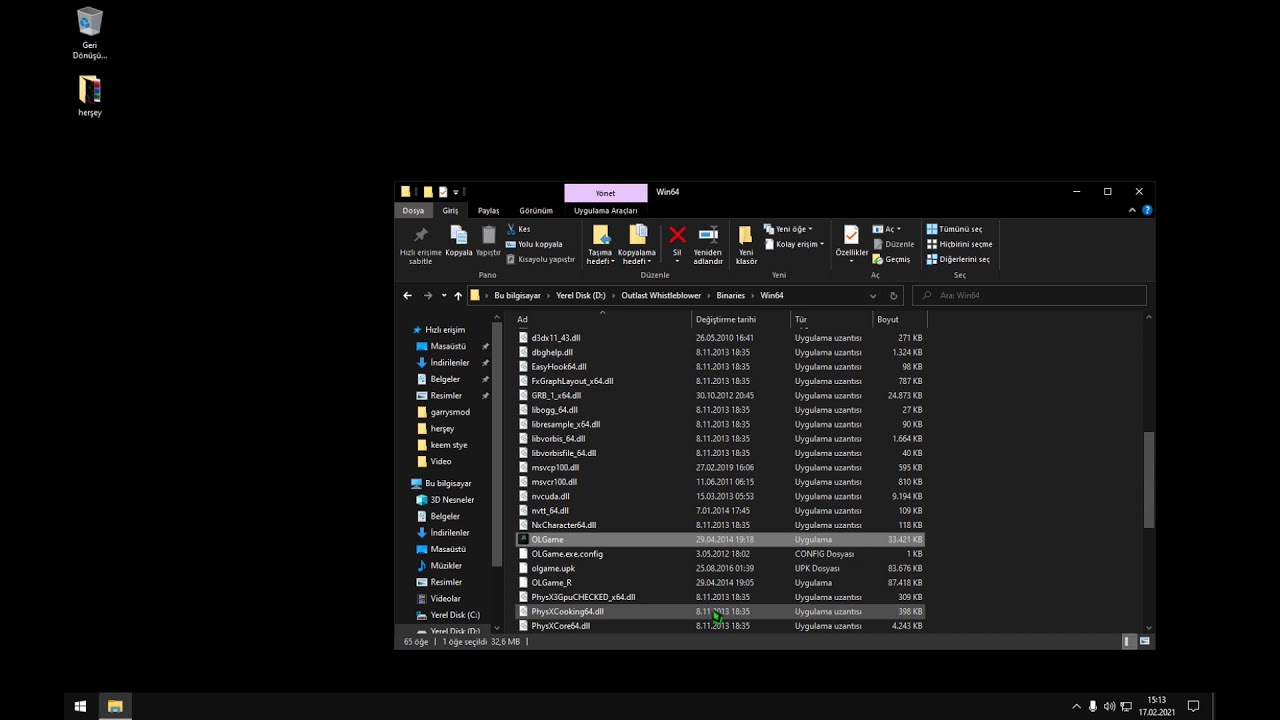Open Explorer help via the question mark
This screenshot has height=720, width=1280.
point(1147,211)
